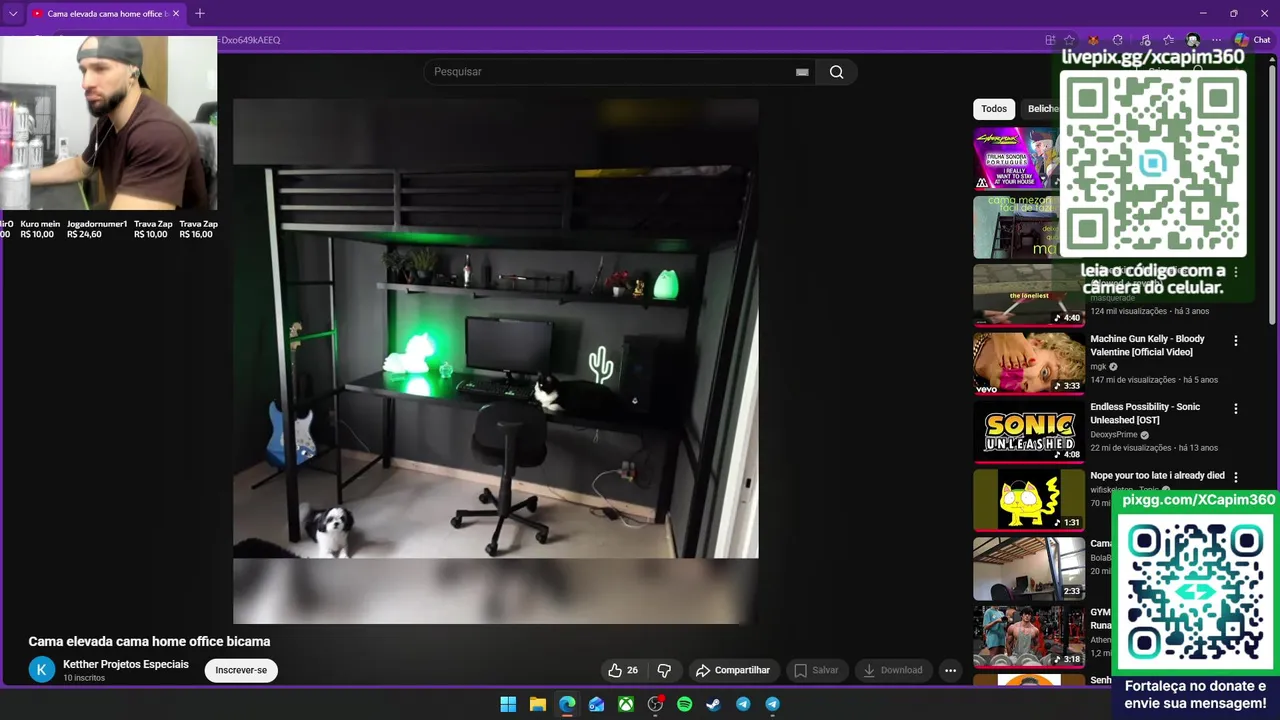
Task: Open the three-dot menu for Endless Possibility video
Action: point(1236,408)
